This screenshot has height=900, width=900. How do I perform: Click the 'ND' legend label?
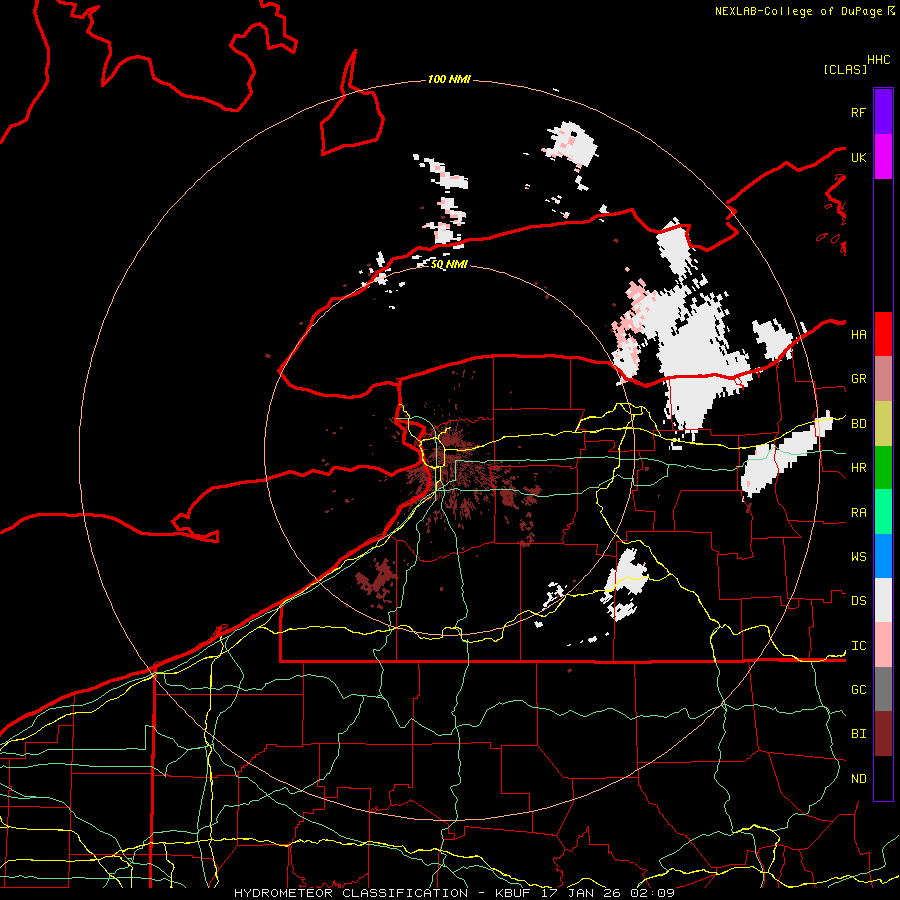[x=858, y=779]
